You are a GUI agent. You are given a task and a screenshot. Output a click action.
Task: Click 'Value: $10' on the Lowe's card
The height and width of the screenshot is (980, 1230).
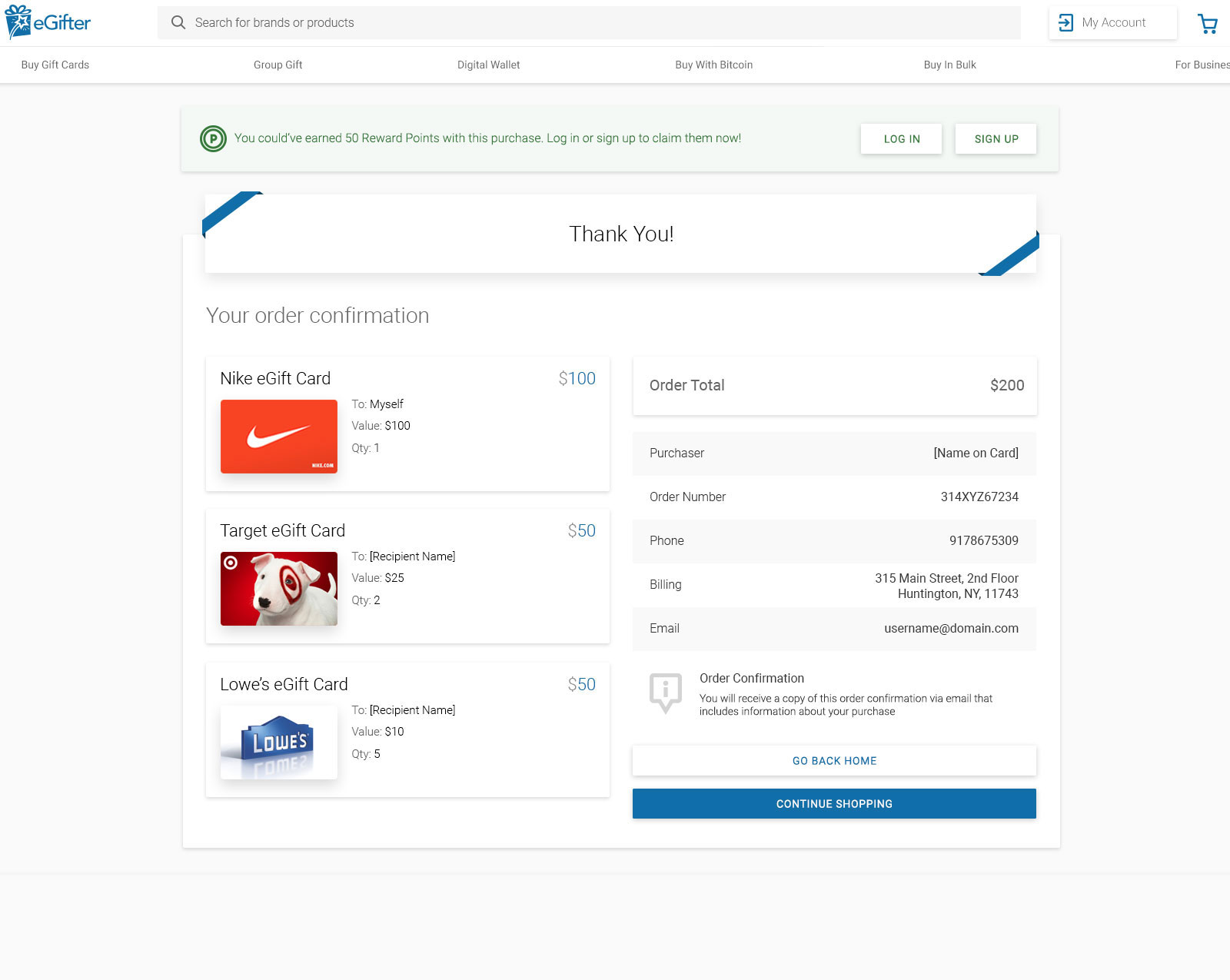[x=377, y=731]
